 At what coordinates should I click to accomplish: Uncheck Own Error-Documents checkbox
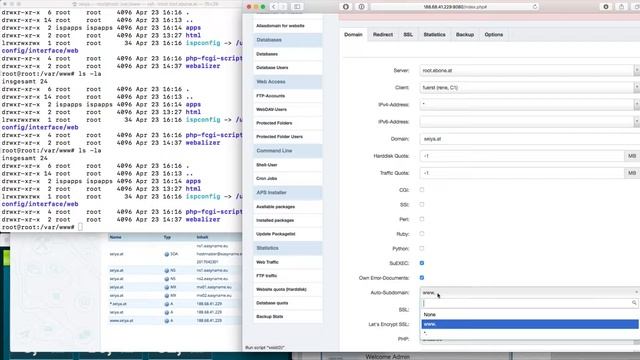(422, 278)
